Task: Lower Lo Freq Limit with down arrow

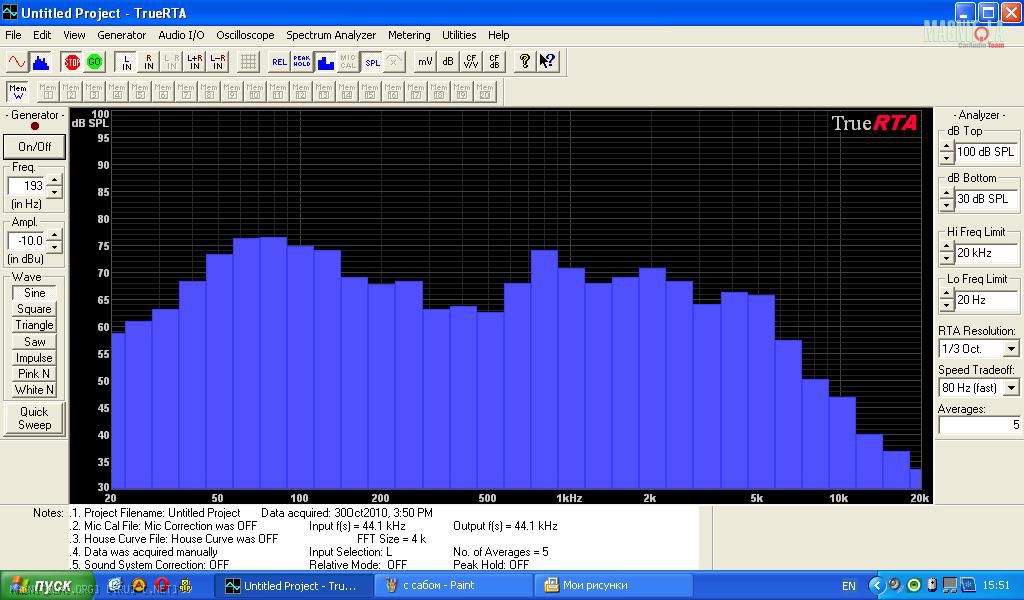Action: click(947, 306)
